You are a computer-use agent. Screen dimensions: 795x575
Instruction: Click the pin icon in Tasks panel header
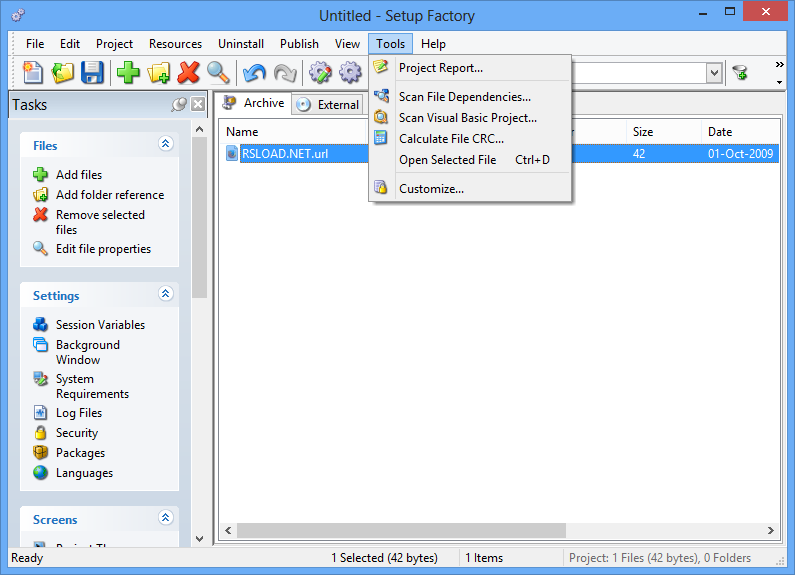coord(178,104)
